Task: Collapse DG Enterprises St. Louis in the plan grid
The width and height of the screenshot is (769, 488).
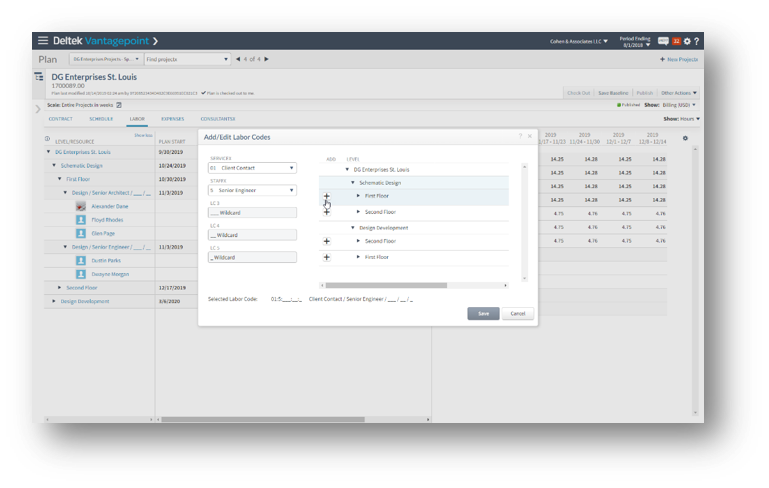Action: (49, 152)
